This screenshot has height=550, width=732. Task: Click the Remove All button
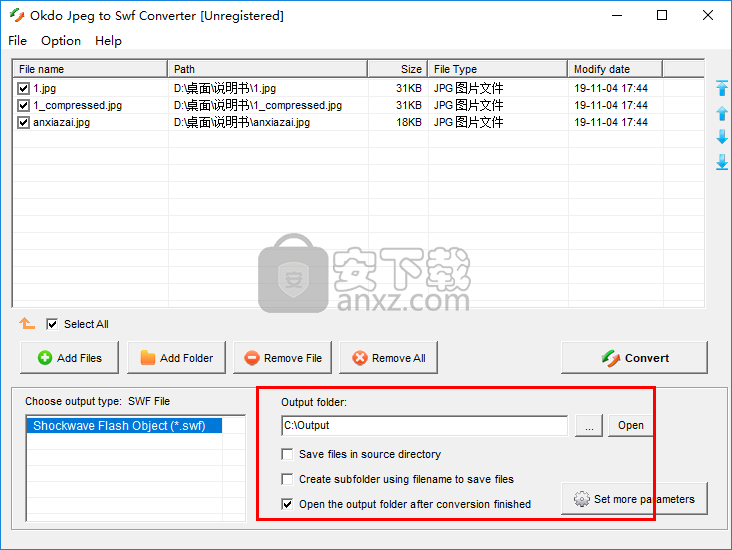pyautogui.click(x=388, y=358)
